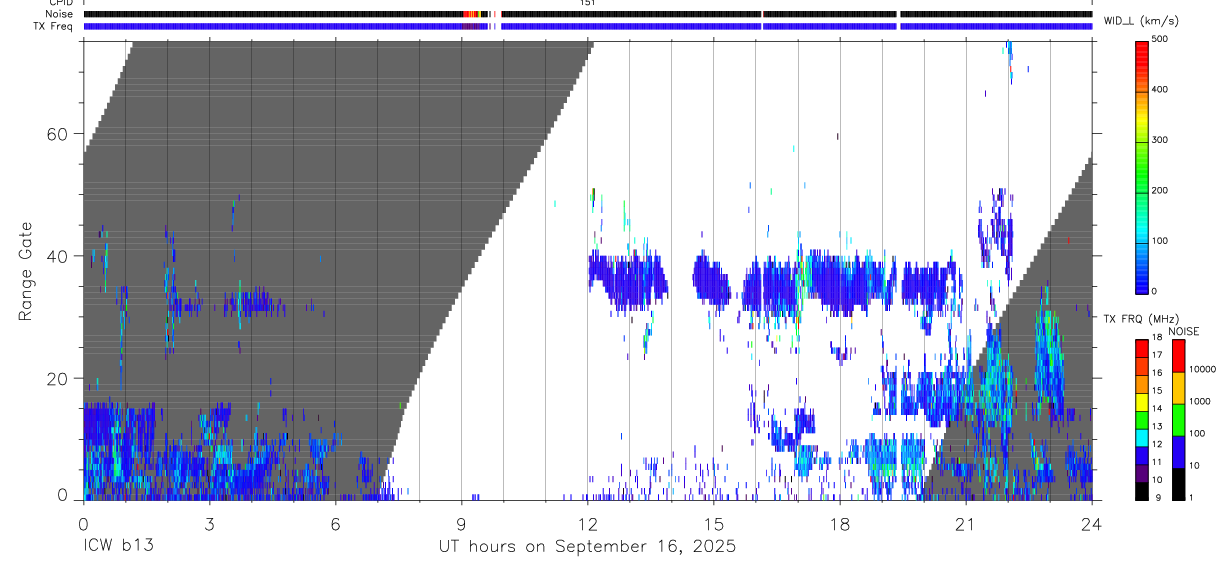Select the 11 label on TX FRQ legend
Image resolution: width=1228 pixels, height=567 pixels.
pyautogui.click(x=1156, y=462)
